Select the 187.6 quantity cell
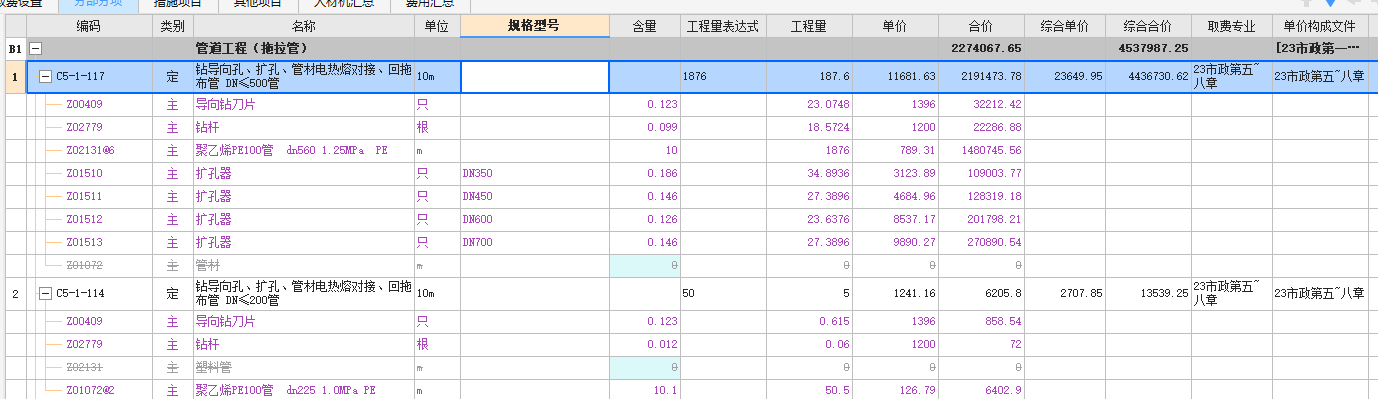 (x=808, y=76)
